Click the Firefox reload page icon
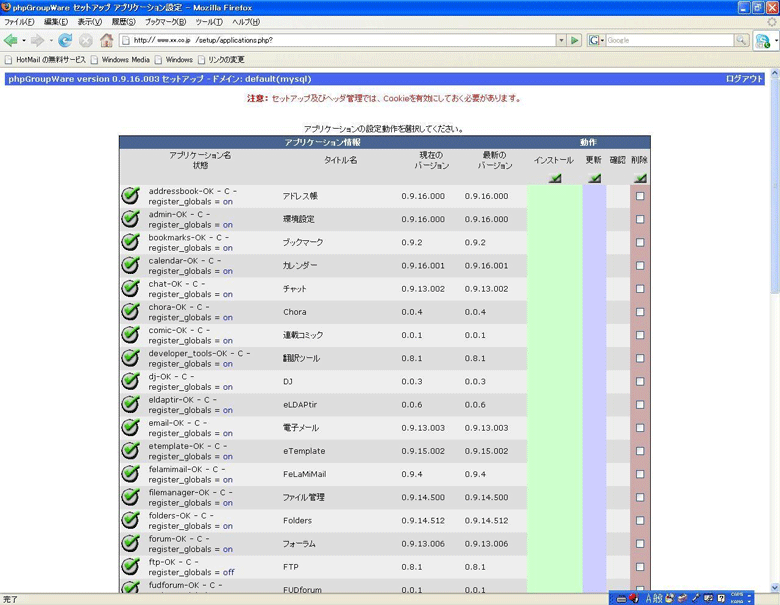This screenshot has height=605, width=780. (65, 41)
